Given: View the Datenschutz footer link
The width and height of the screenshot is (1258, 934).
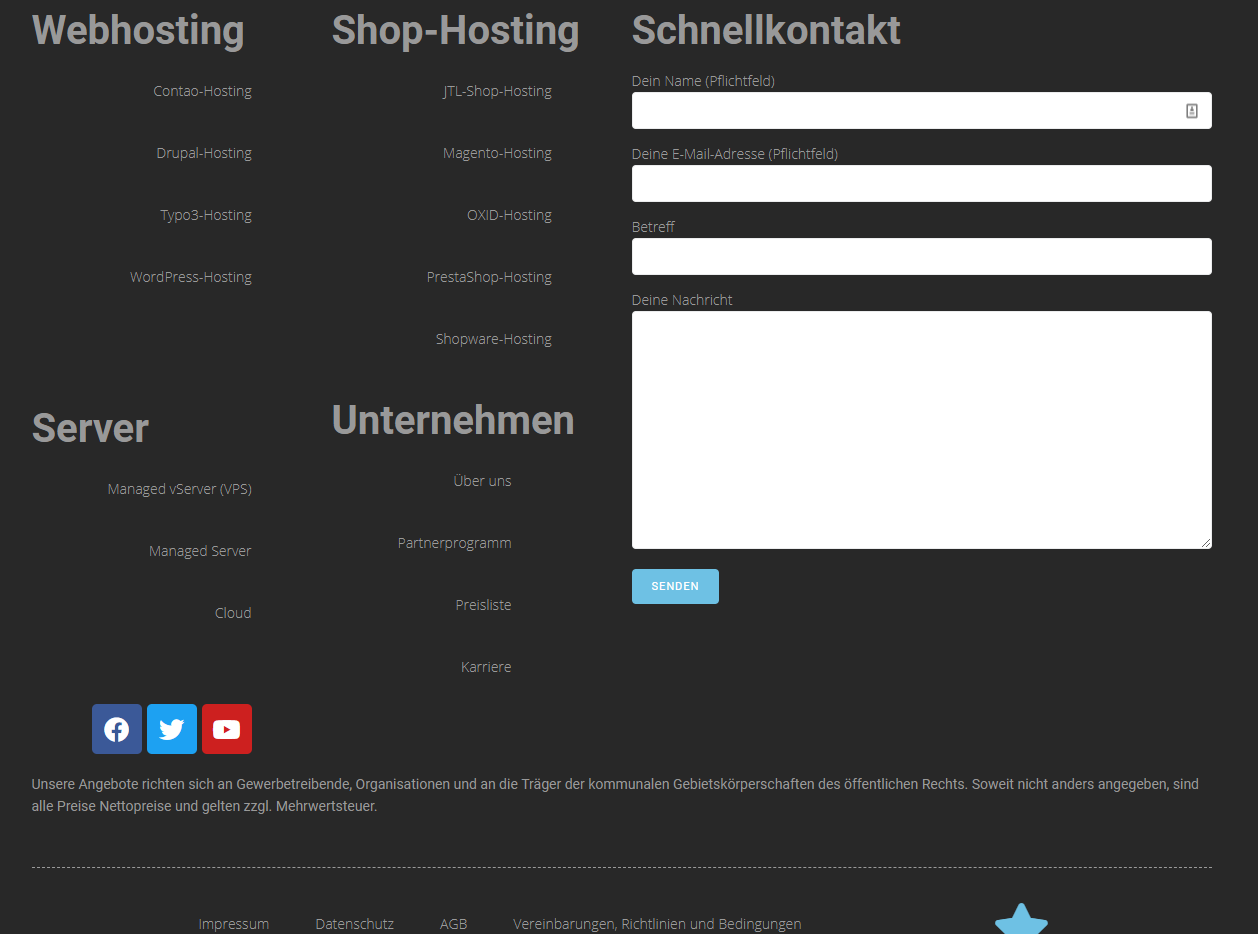Looking at the screenshot, I should (x=354, y=924).
